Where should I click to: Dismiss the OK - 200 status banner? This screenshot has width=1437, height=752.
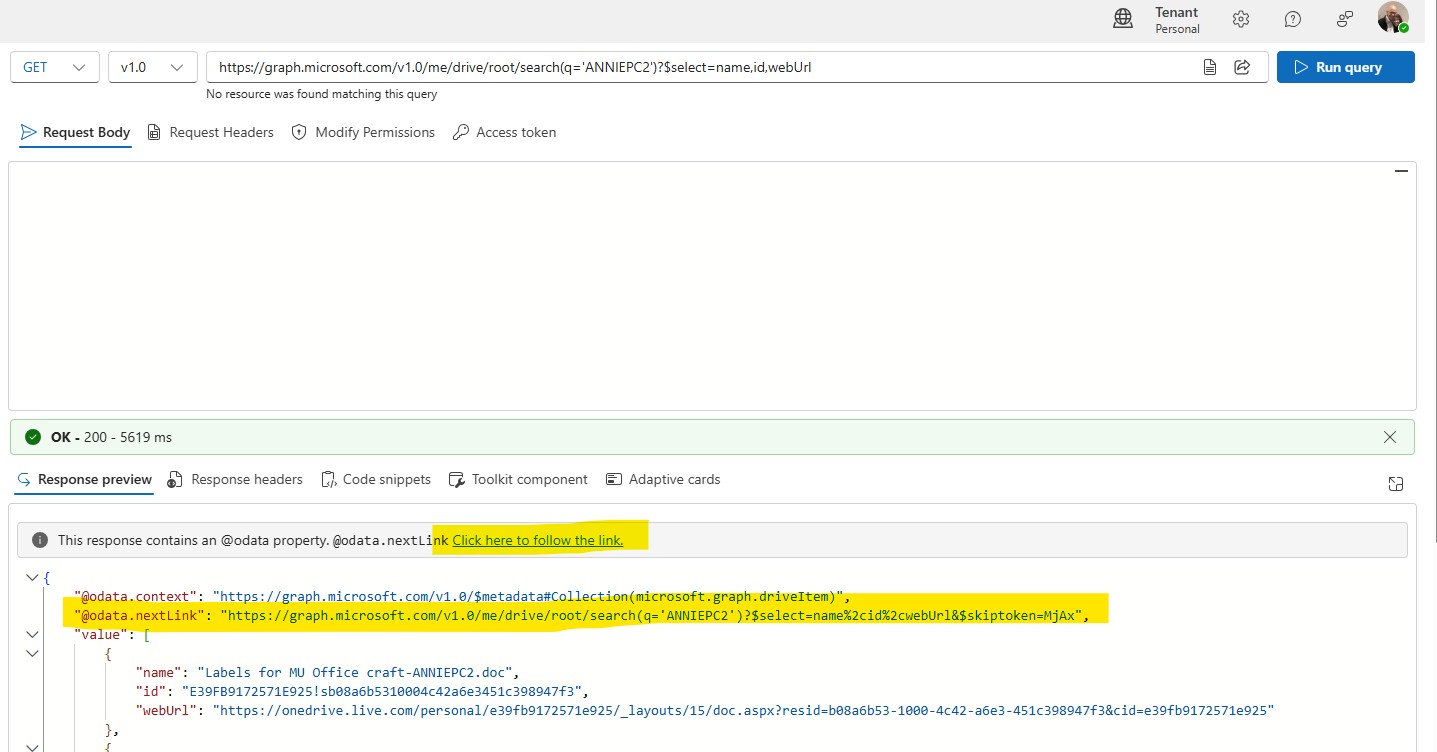[1390, 437]
